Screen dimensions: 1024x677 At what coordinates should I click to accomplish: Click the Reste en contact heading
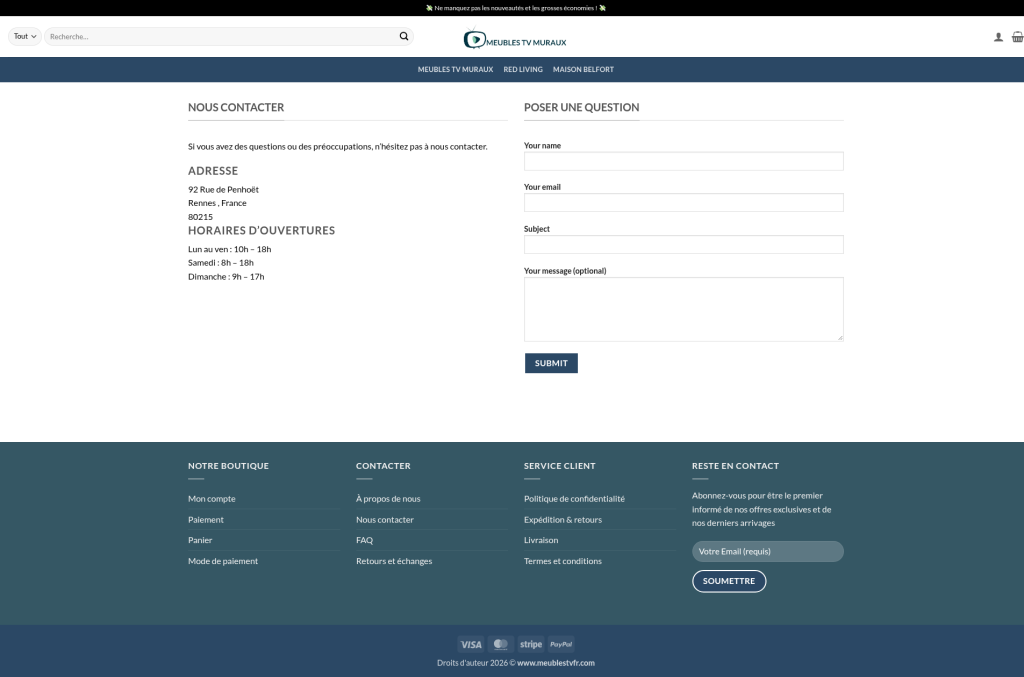pyautogui.click(x=735, y=466)
